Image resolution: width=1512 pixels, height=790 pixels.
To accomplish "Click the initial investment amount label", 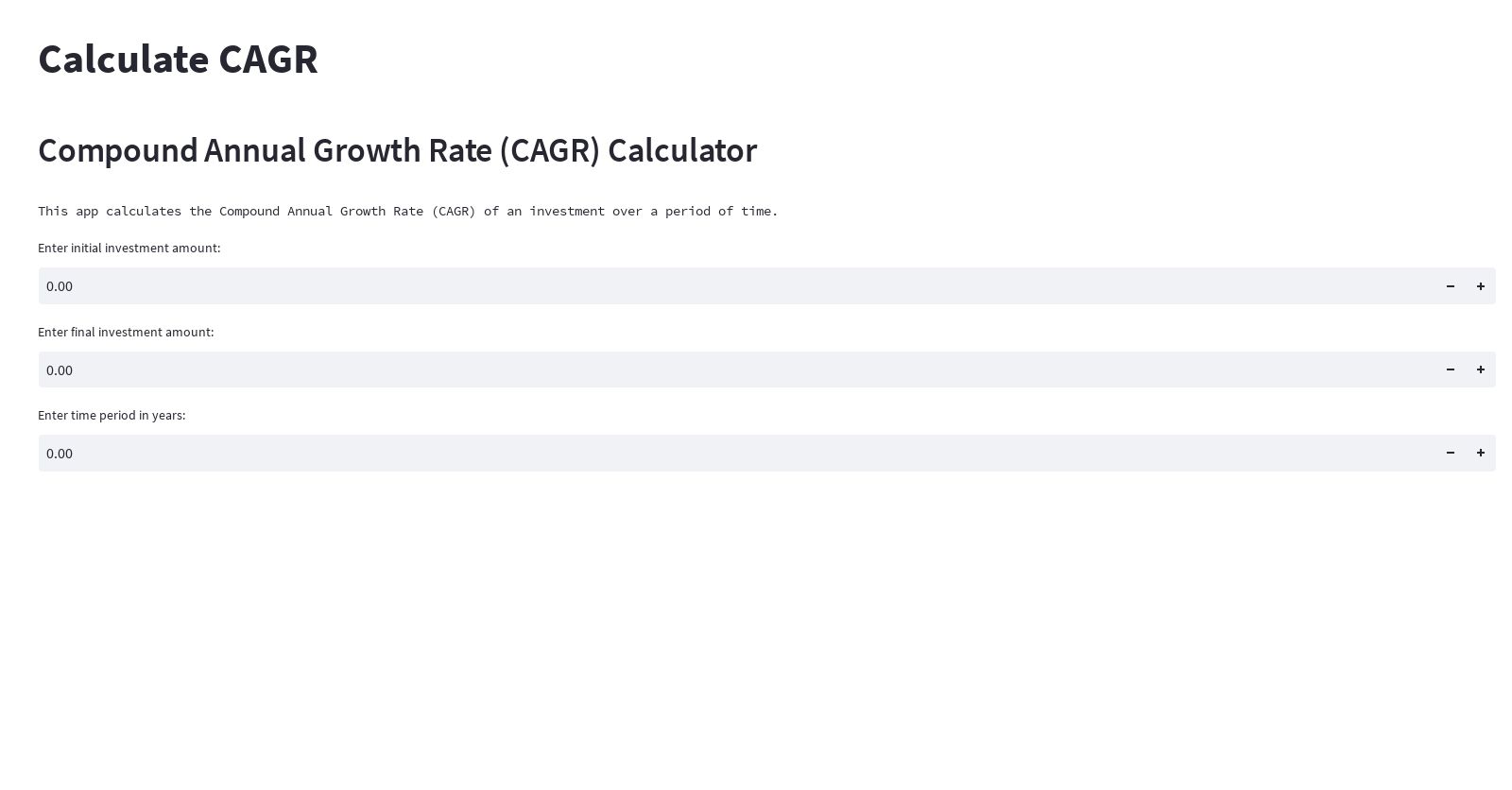I will pos(129,248).
